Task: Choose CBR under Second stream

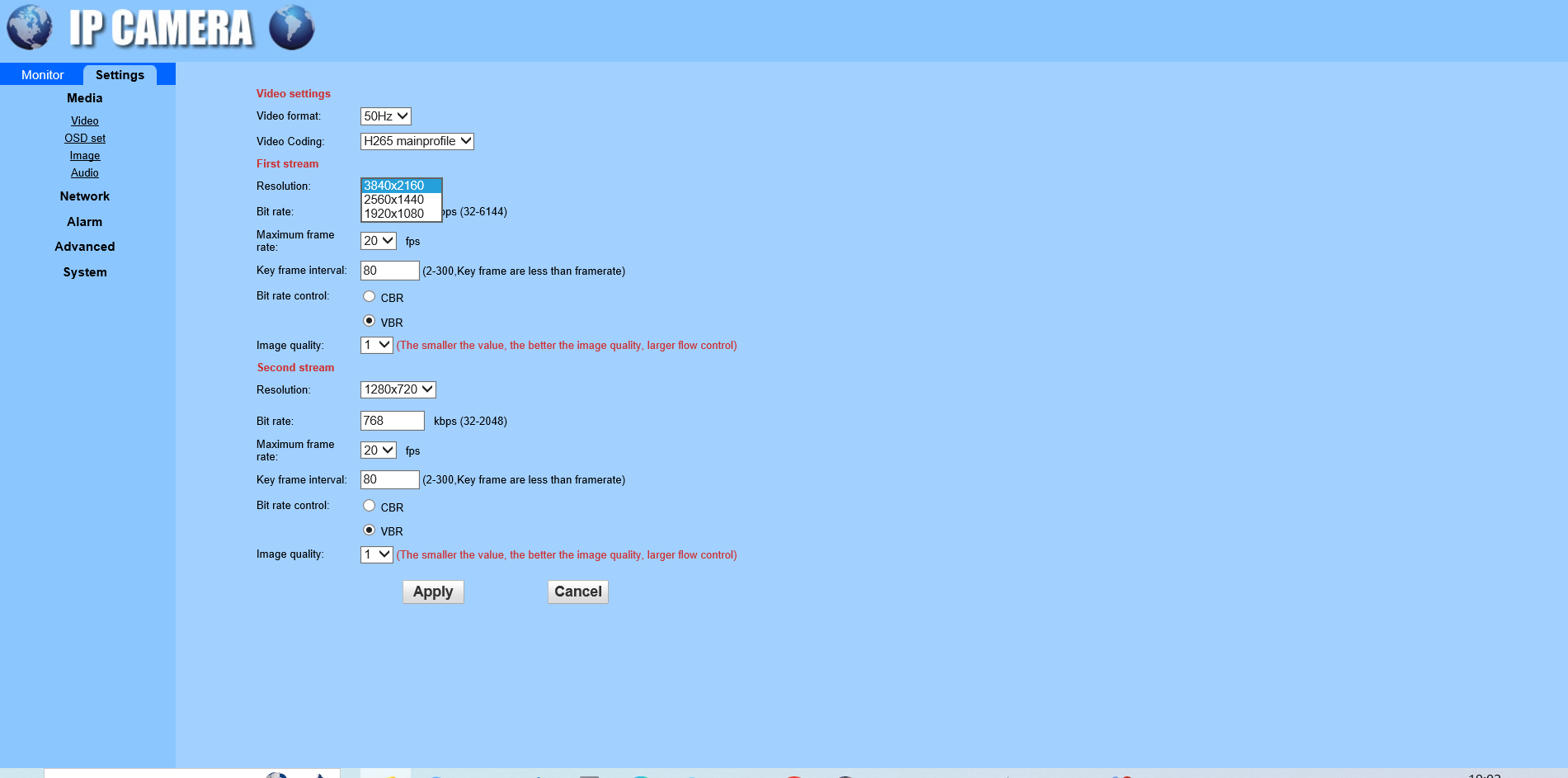Action: [370, 506]
